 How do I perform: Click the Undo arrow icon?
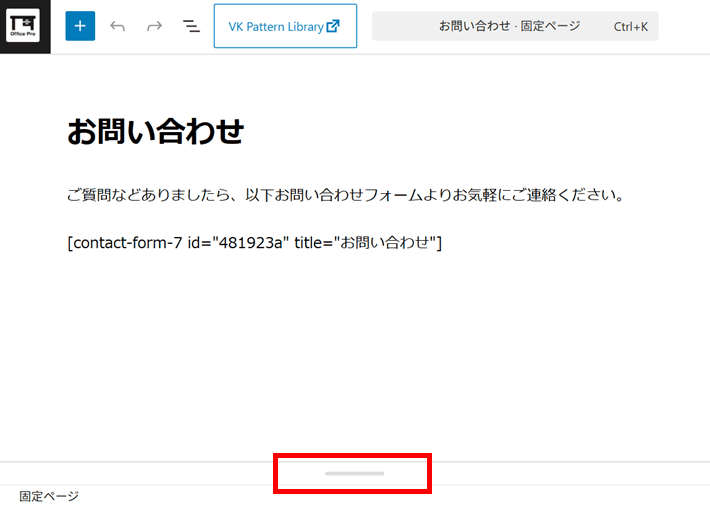[118, 26]
